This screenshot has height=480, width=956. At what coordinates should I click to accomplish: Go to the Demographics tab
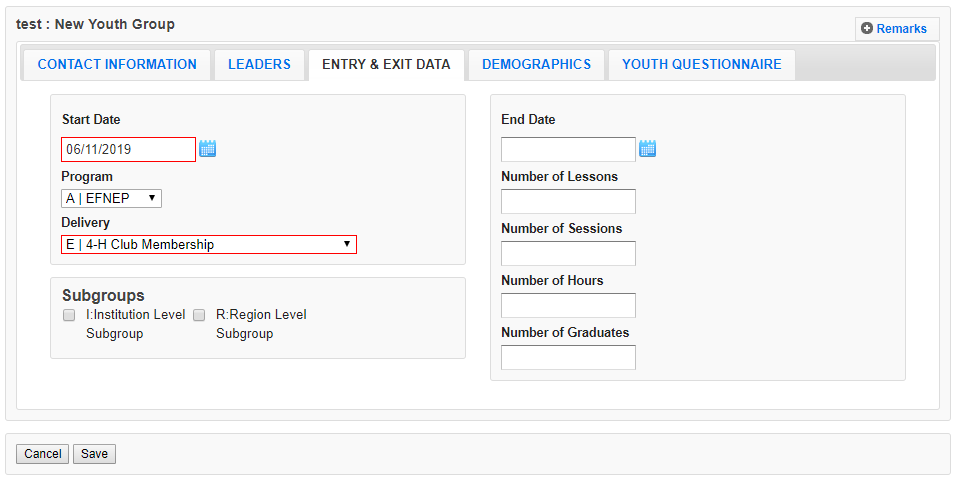pos(536,64)
